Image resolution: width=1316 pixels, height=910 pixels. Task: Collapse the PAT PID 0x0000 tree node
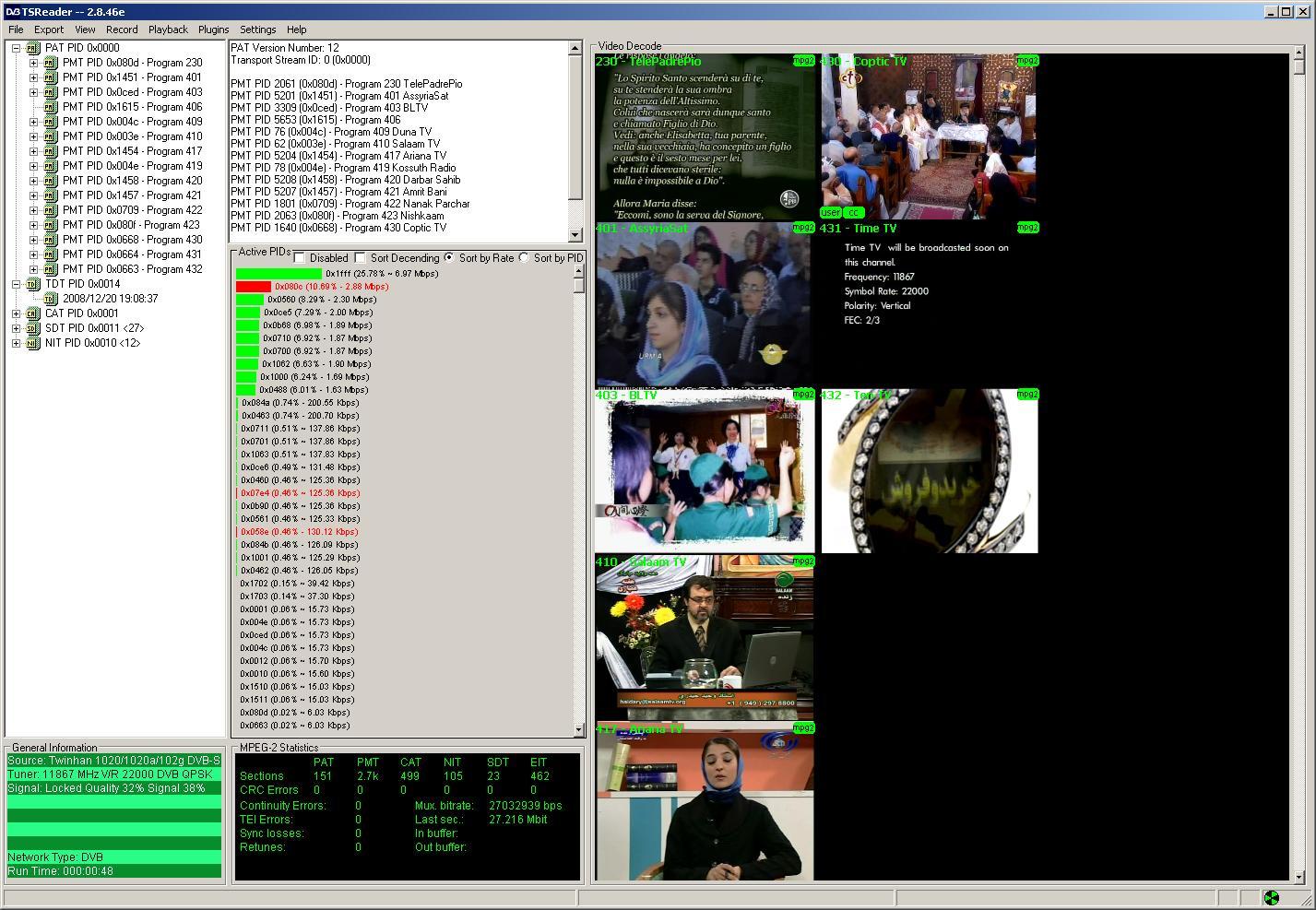click(16, 48)
